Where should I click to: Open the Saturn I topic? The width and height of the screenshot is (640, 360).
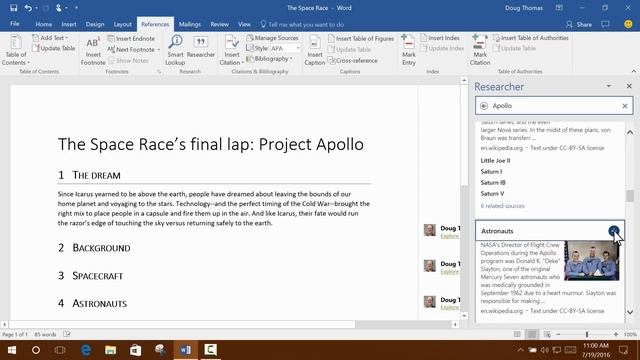[x=491, y=171]
